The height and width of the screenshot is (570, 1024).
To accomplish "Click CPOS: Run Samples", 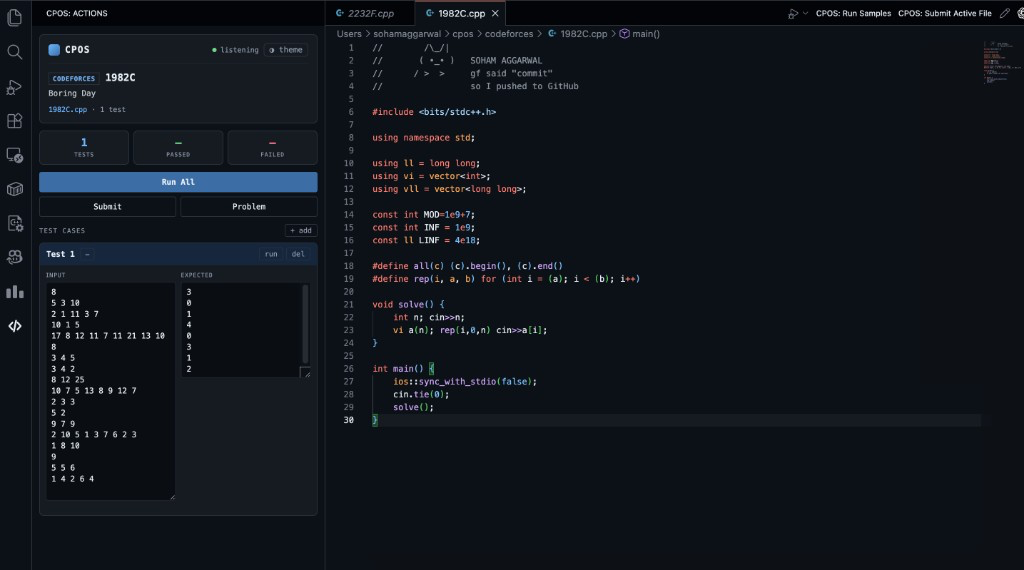I will (x=853, y=13).
